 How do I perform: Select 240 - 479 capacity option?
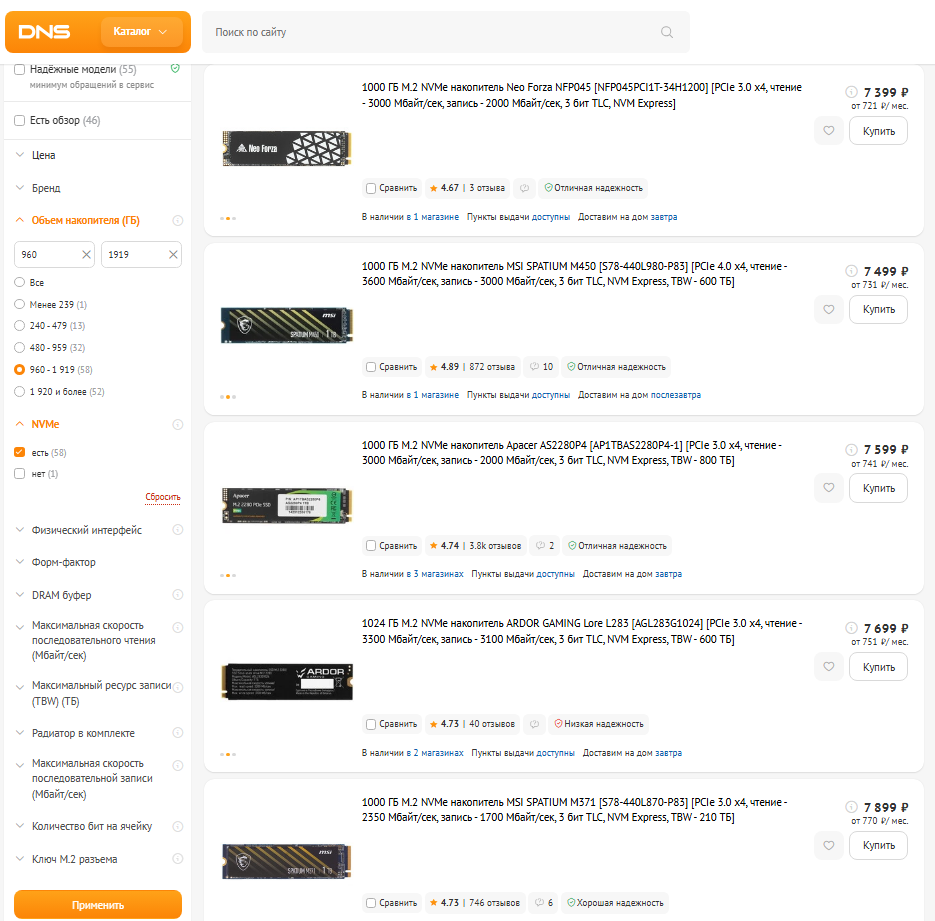coord(20,325)
